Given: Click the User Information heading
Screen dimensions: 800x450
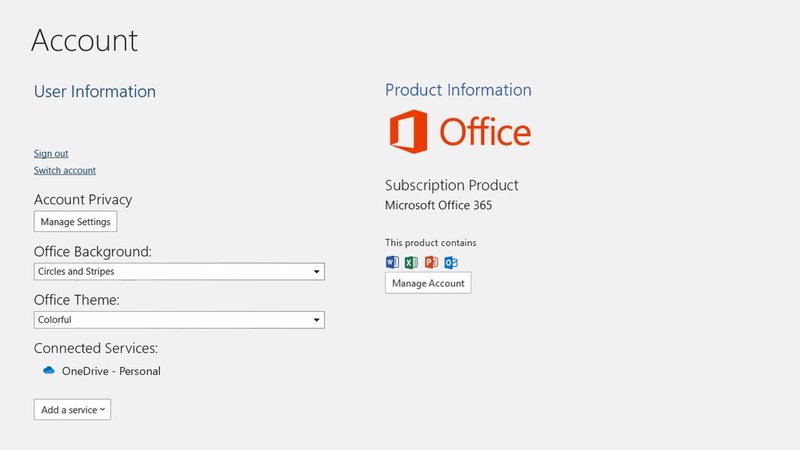Looking at the screenshot, I should click(95, 92).
